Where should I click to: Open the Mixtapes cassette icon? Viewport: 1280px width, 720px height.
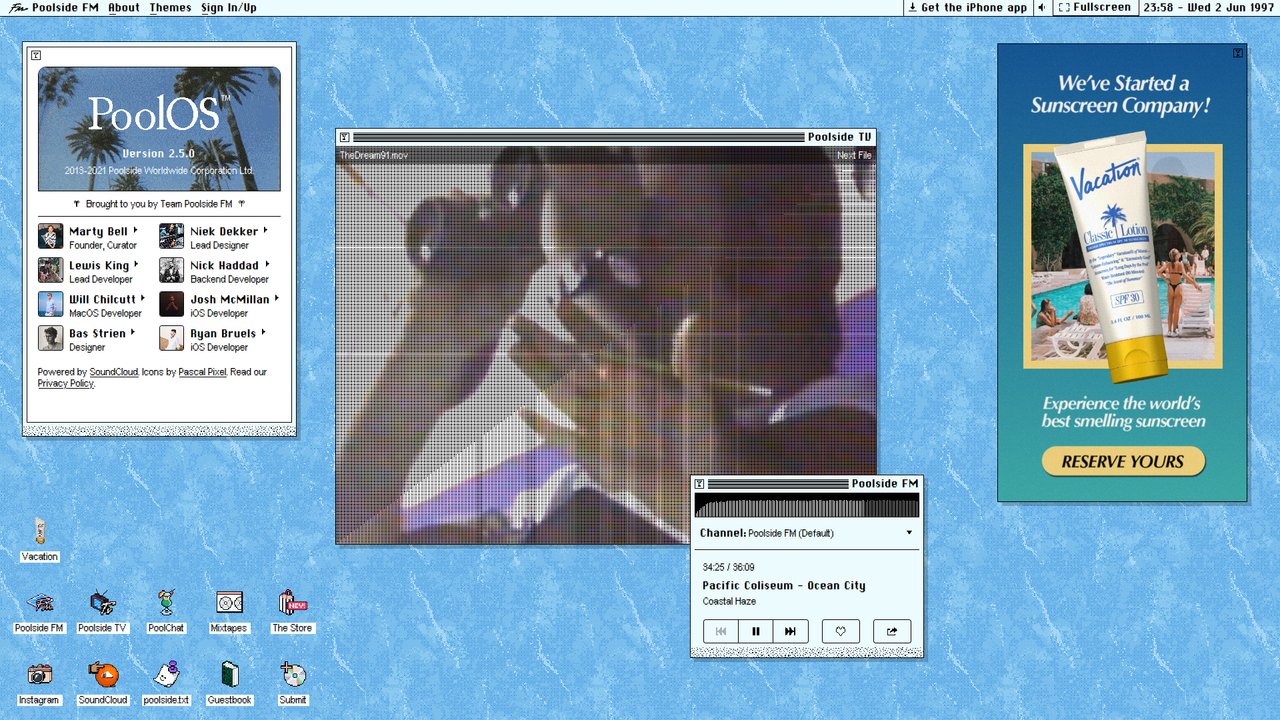tap(229, 610)
